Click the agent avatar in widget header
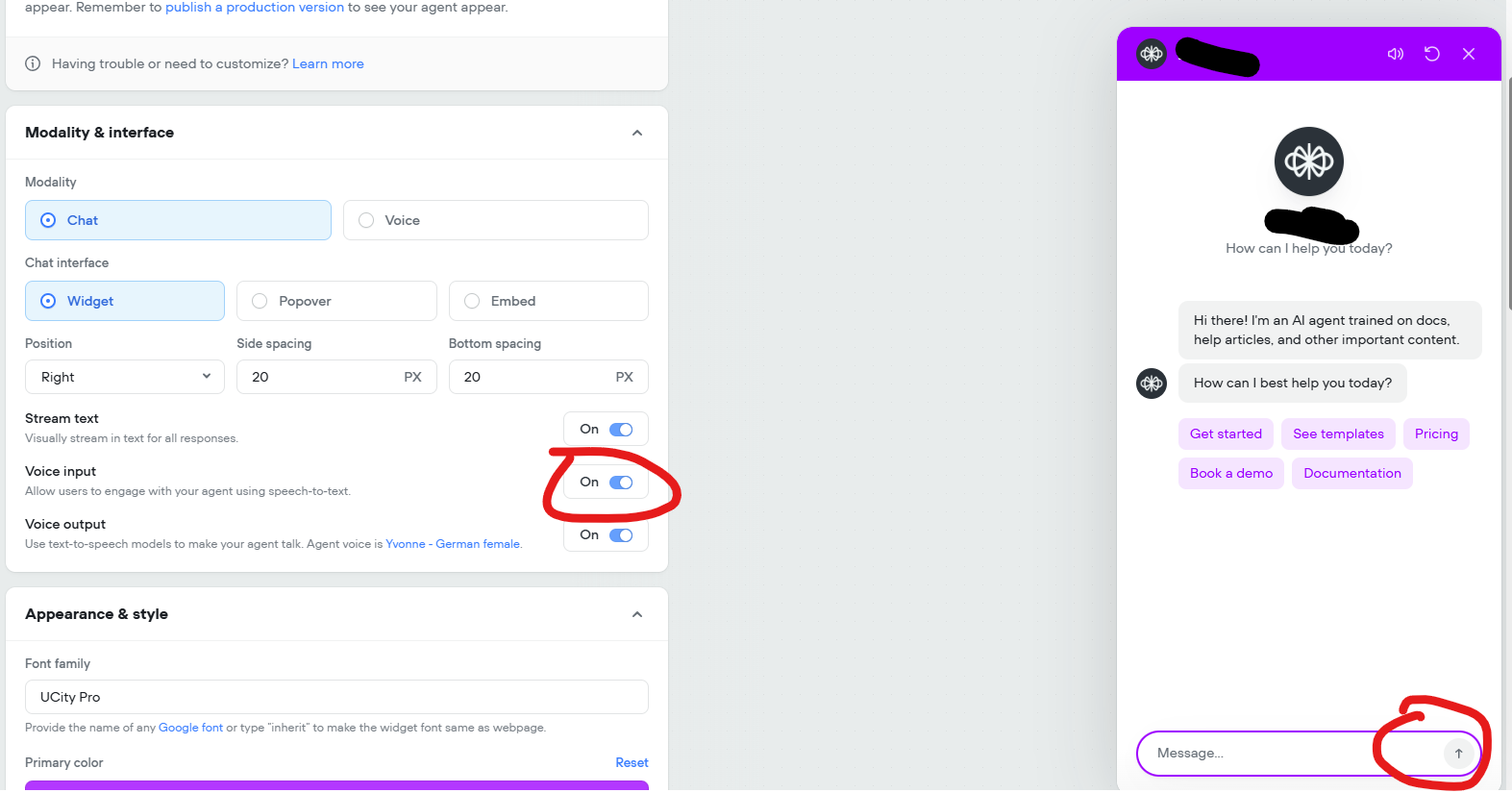The image size is (1512, 793). [x=1152, y=54]
